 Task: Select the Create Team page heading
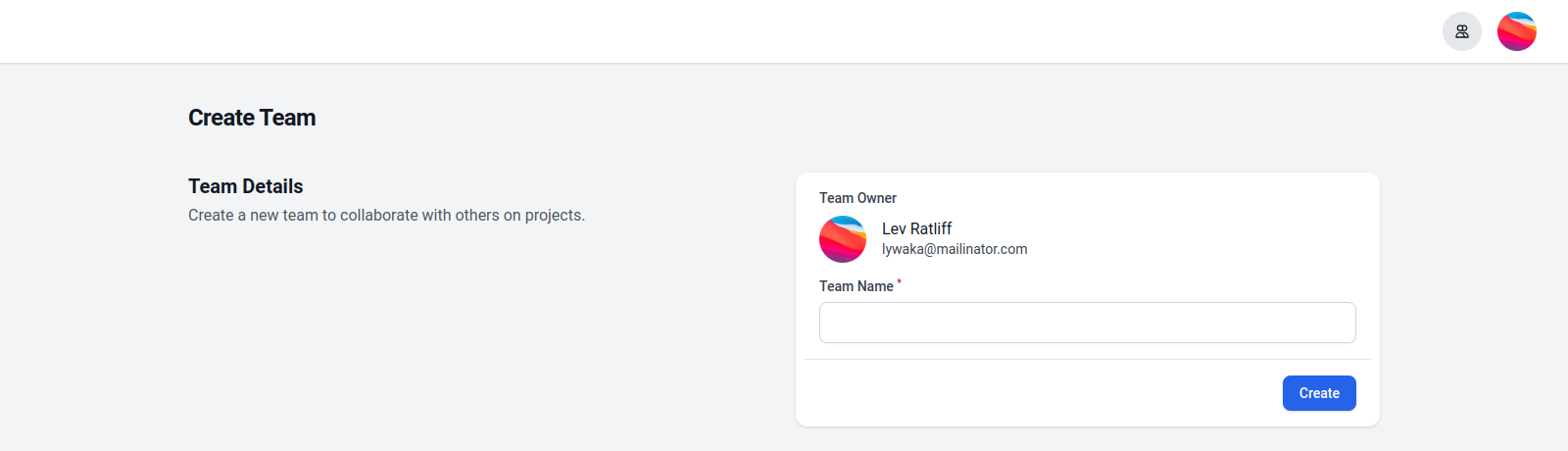click(252, 118)
